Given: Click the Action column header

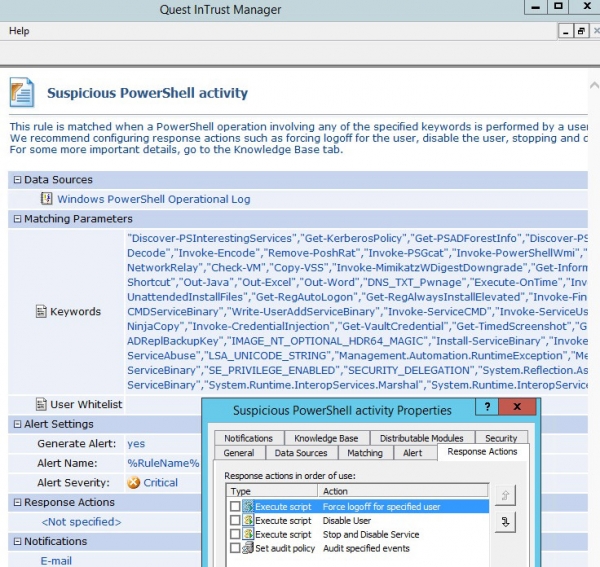Looking at the screenshot, I should (335, 491).
